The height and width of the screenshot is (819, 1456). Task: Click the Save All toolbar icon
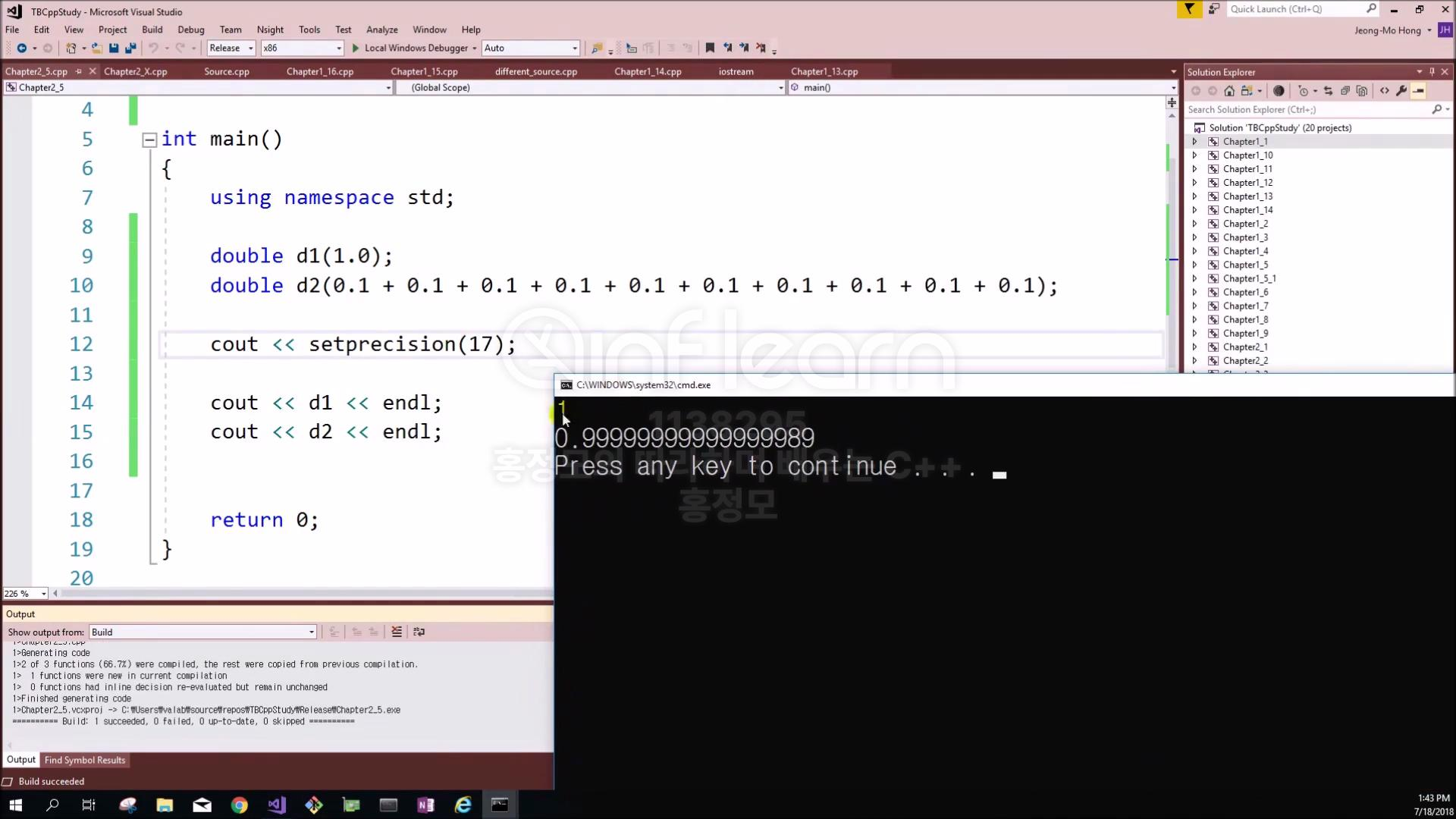(130, 48)
